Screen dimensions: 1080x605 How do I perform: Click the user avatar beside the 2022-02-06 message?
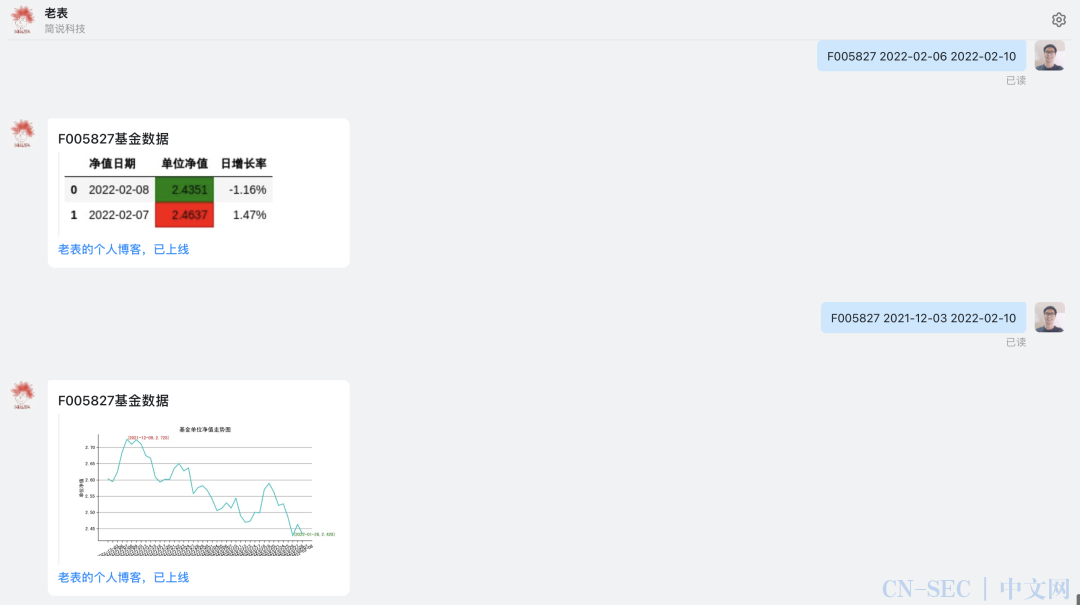tap(1049, 56)
